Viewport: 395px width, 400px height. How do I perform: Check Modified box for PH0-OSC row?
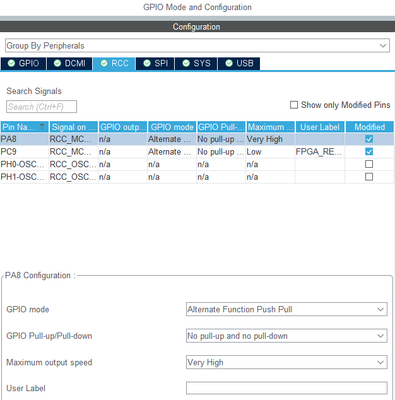point(369,164)
